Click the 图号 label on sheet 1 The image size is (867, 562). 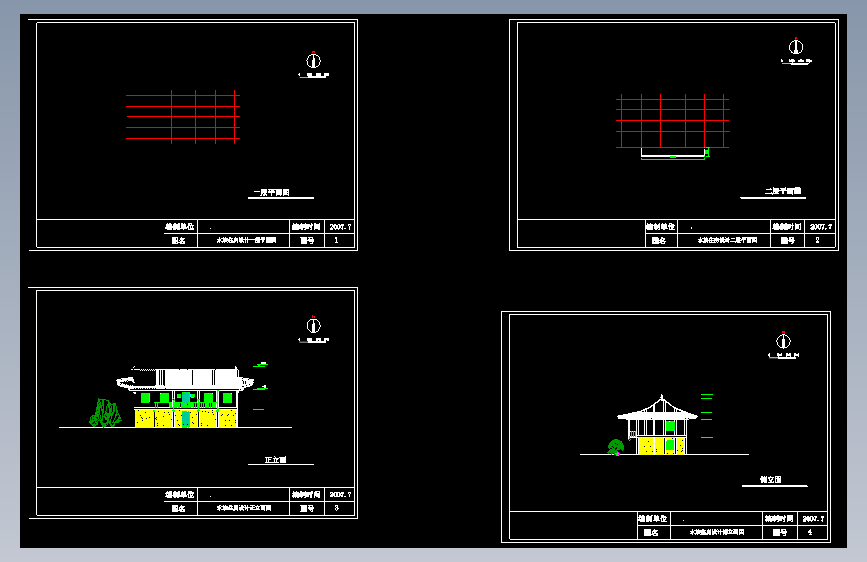(x=307, y=241)
